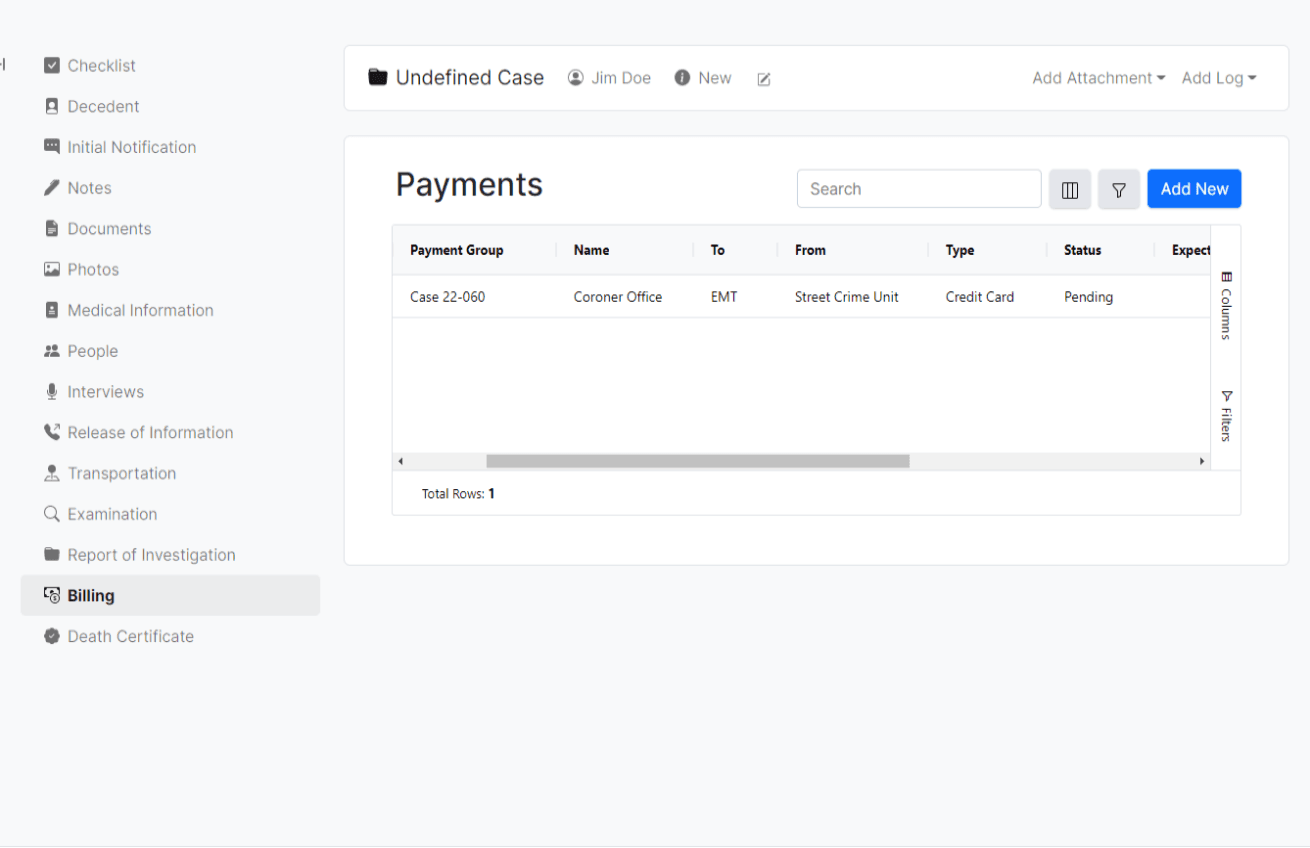Click the horizontal scrollbar right arrow
The height and width of the screenshot is (848, 1310).
(1202, 461)
